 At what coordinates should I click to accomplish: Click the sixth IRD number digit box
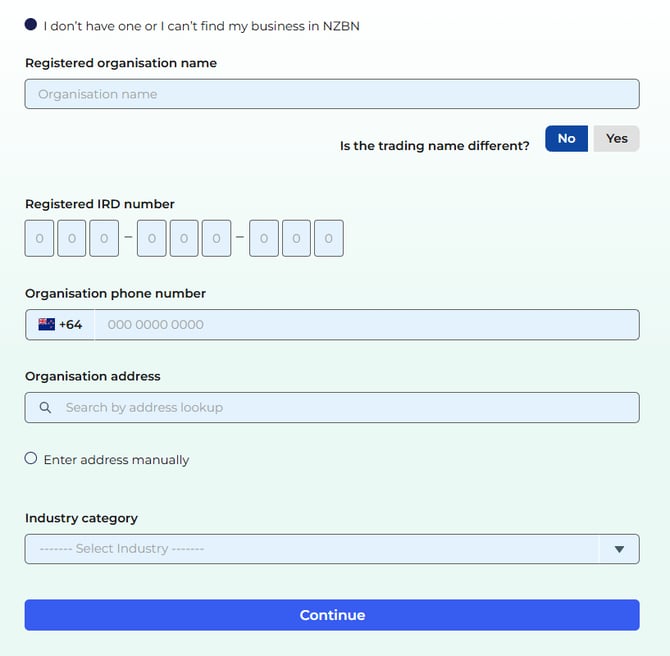click(x=216, y=239)
